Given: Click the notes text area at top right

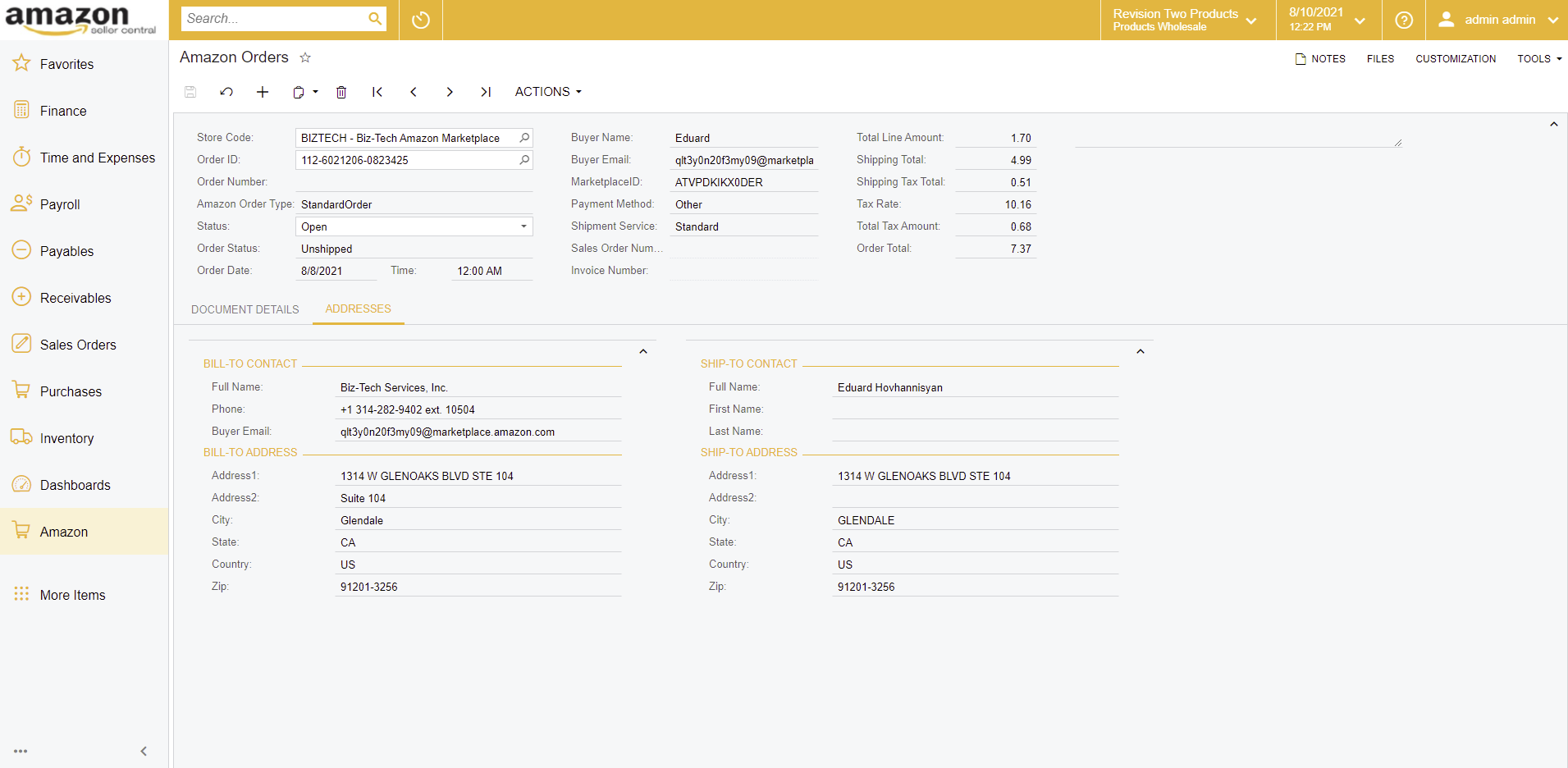Looking at the screenshot, I should tap(1238, 138).
